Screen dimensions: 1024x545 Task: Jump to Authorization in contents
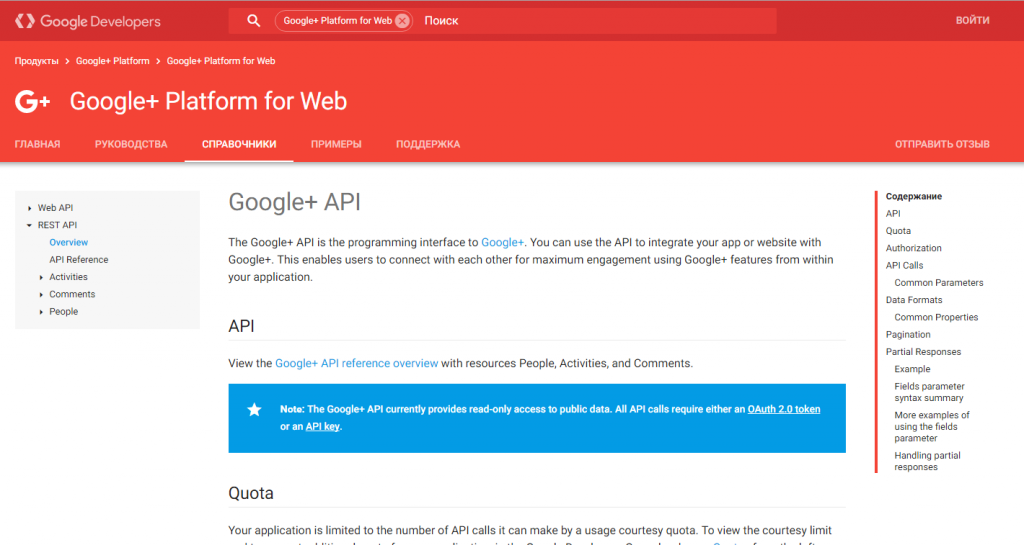(913, 248)
